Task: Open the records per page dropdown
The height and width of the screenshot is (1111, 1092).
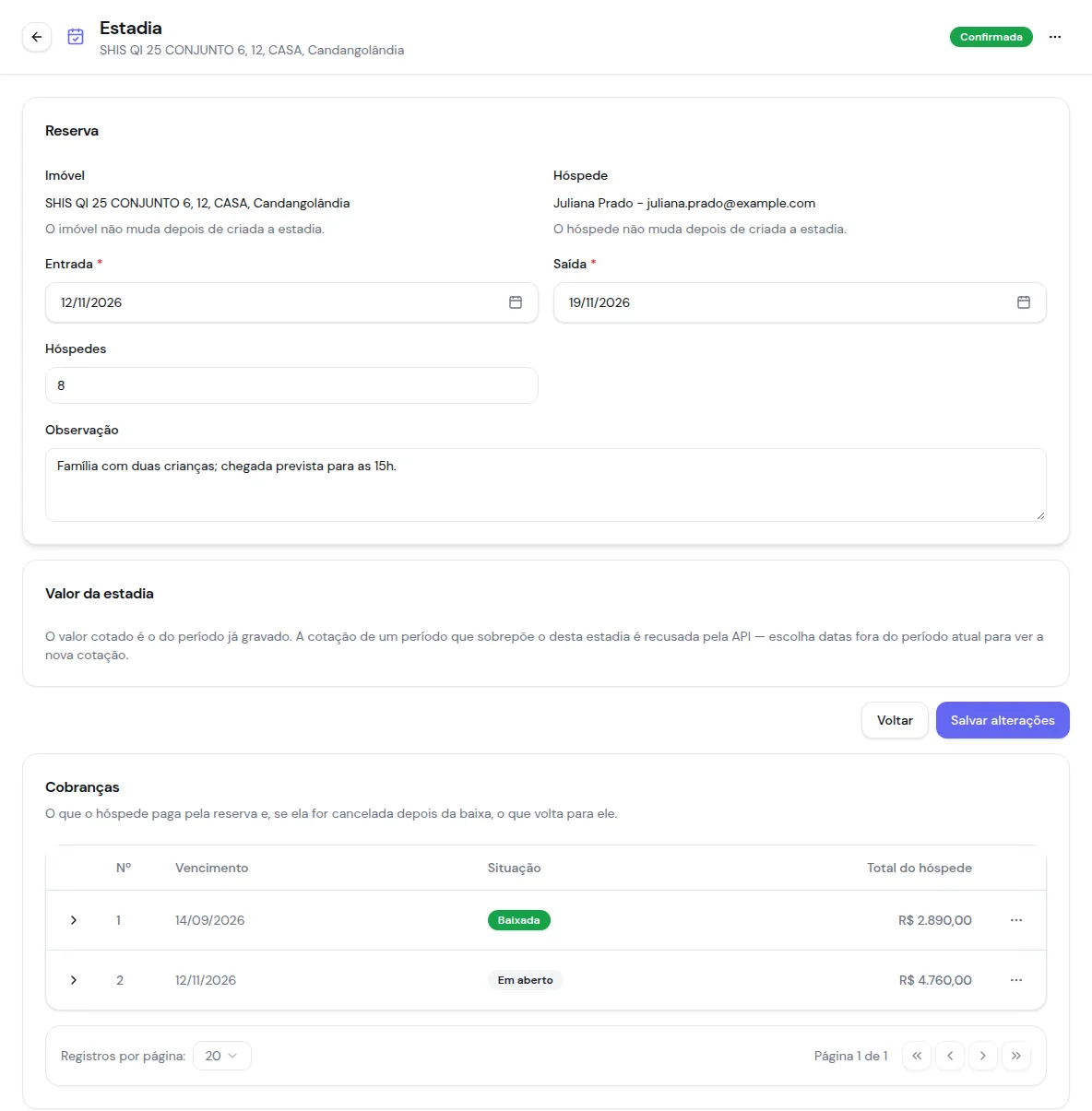Action: (222, 1056)
